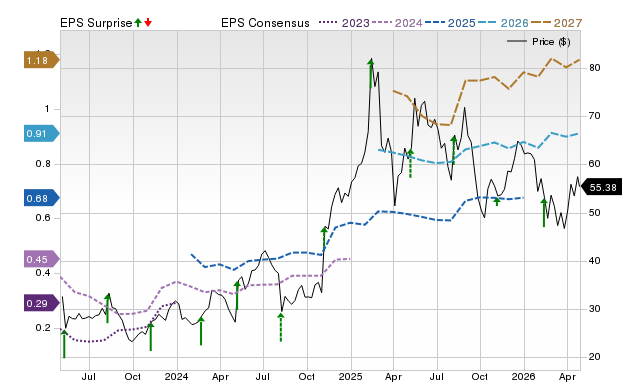Click the 2024 x-axis label

pos(176,376)
